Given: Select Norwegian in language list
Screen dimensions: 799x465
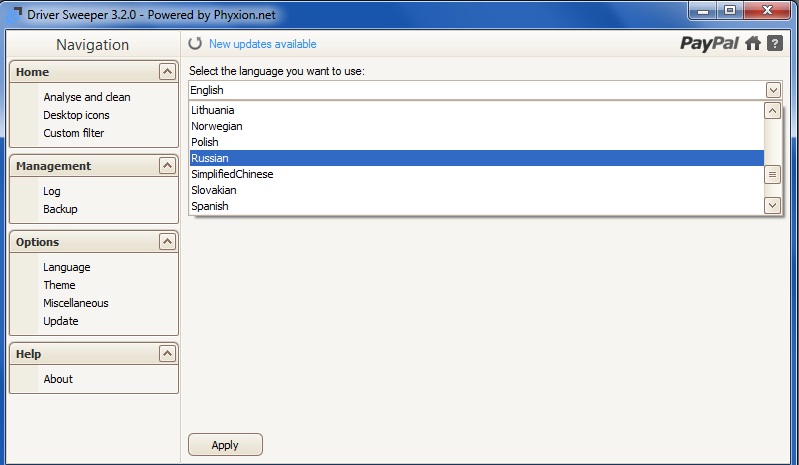Looking at the screenshot, I should coord(476,126).
